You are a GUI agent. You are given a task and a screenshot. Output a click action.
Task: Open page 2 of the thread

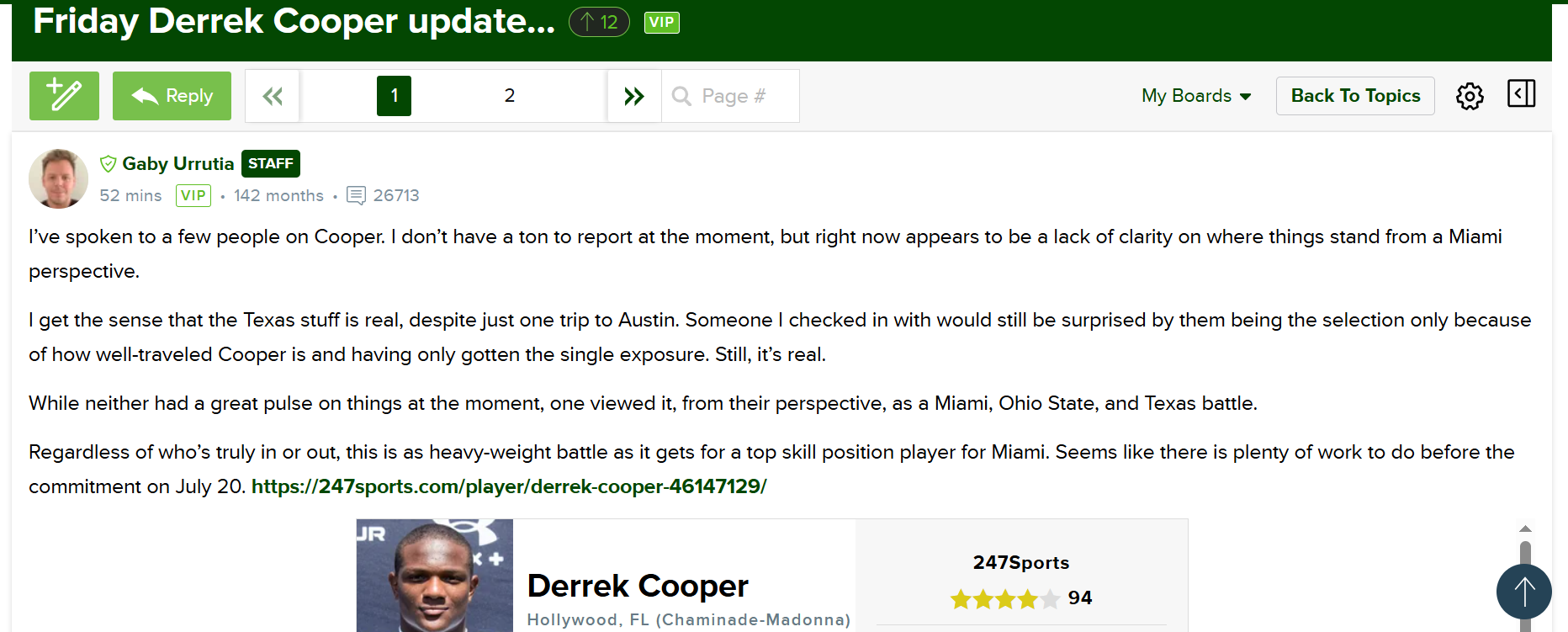(510, 96)
